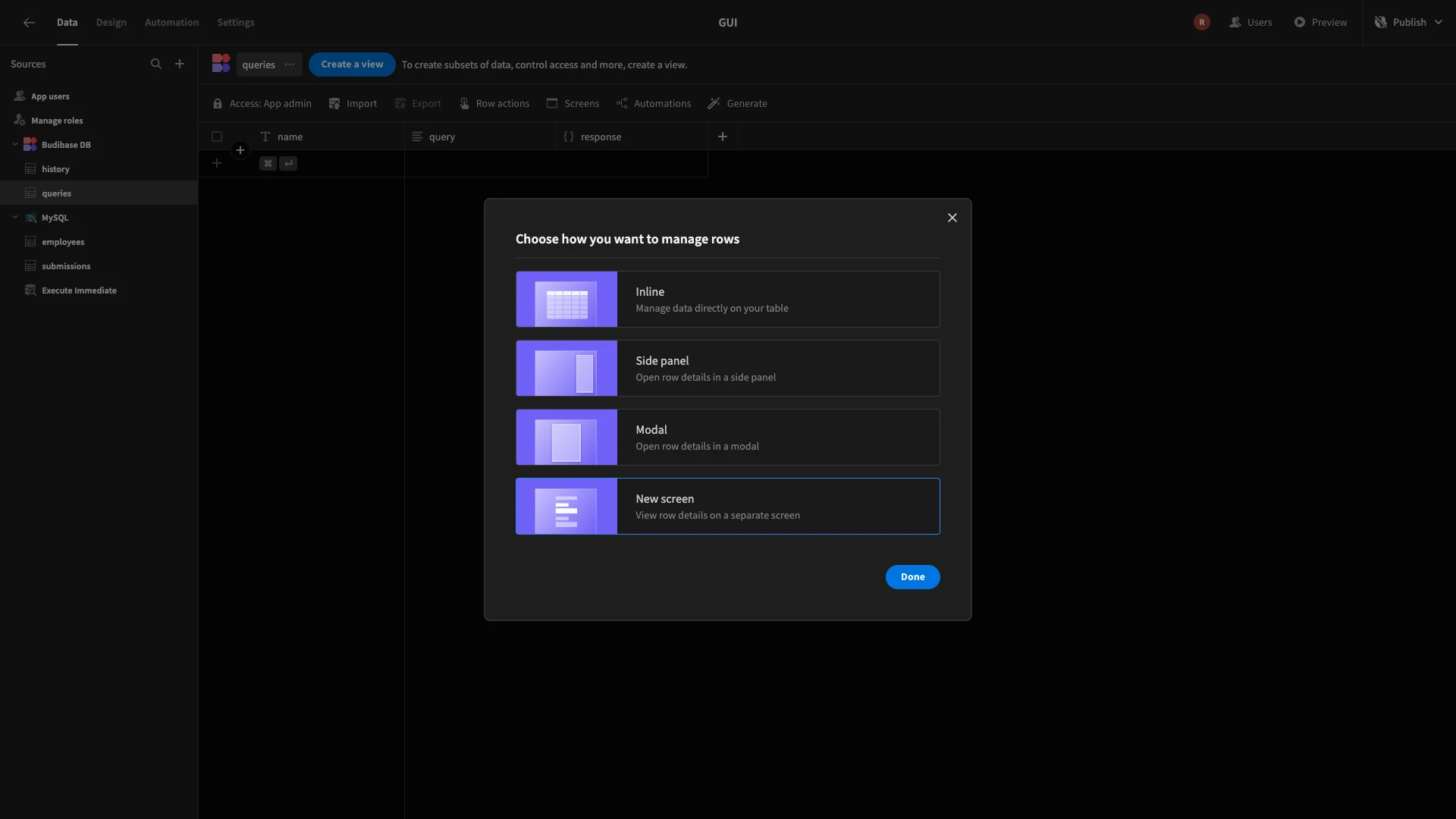1456x819 pixels.
Task: Select the Side panel option
Action: click(x=727, y=368)
